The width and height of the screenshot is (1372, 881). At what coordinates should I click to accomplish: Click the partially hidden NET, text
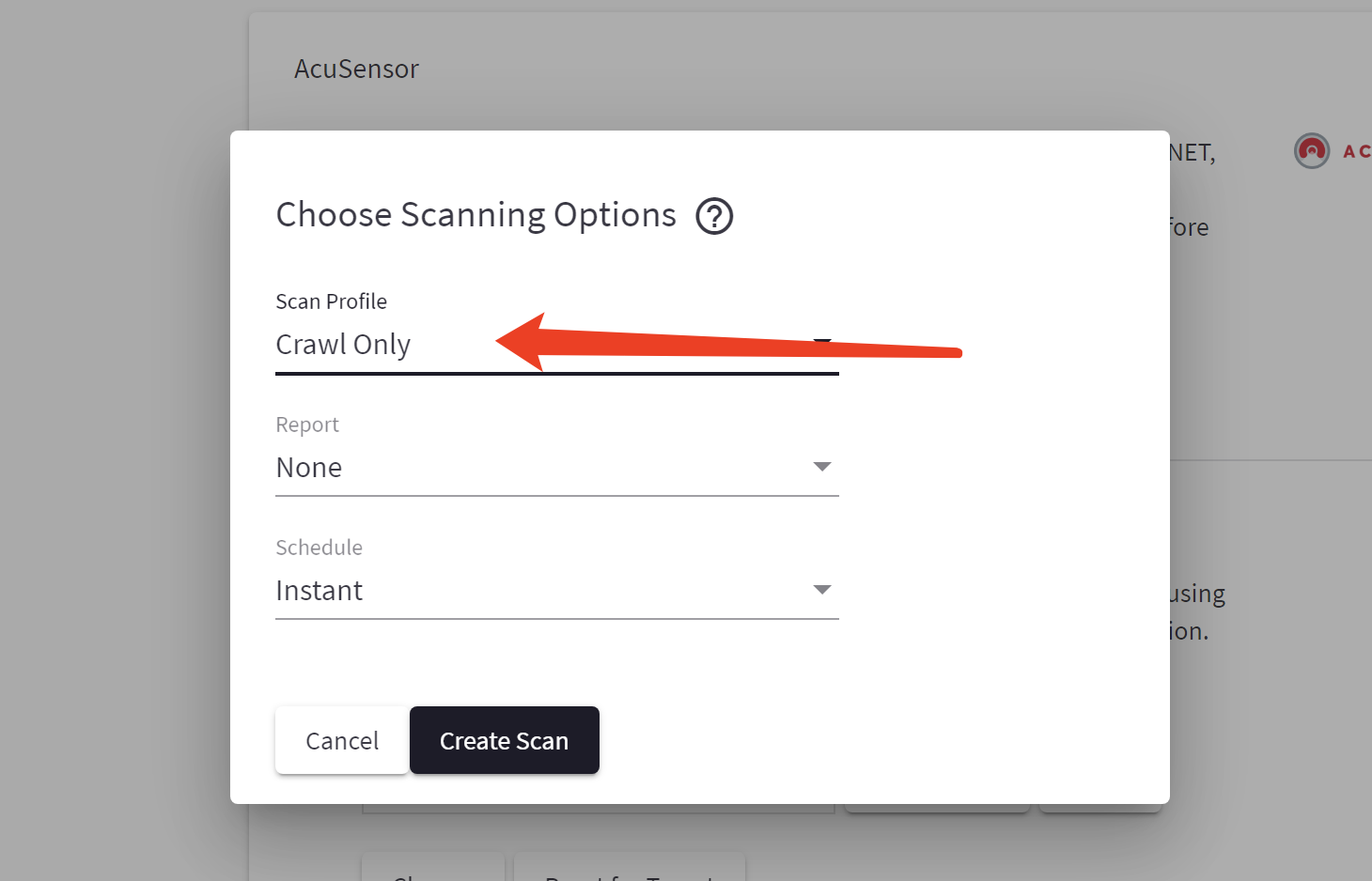click(1193, 152)
